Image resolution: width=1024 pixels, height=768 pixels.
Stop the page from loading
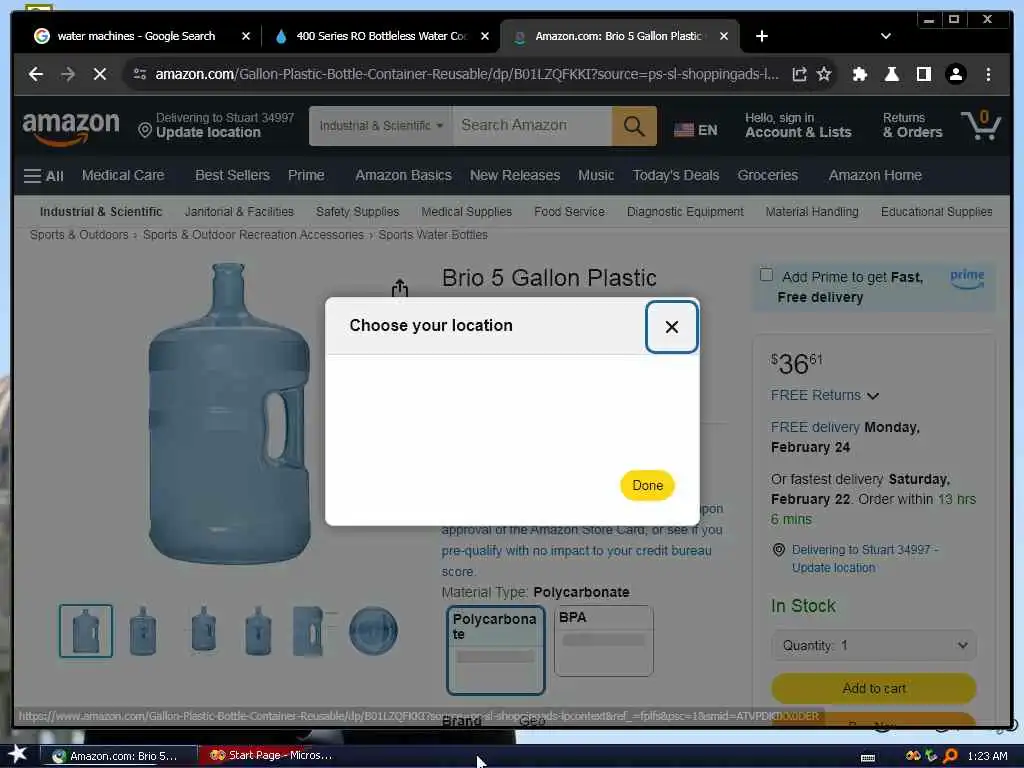[x=100, y=74]
